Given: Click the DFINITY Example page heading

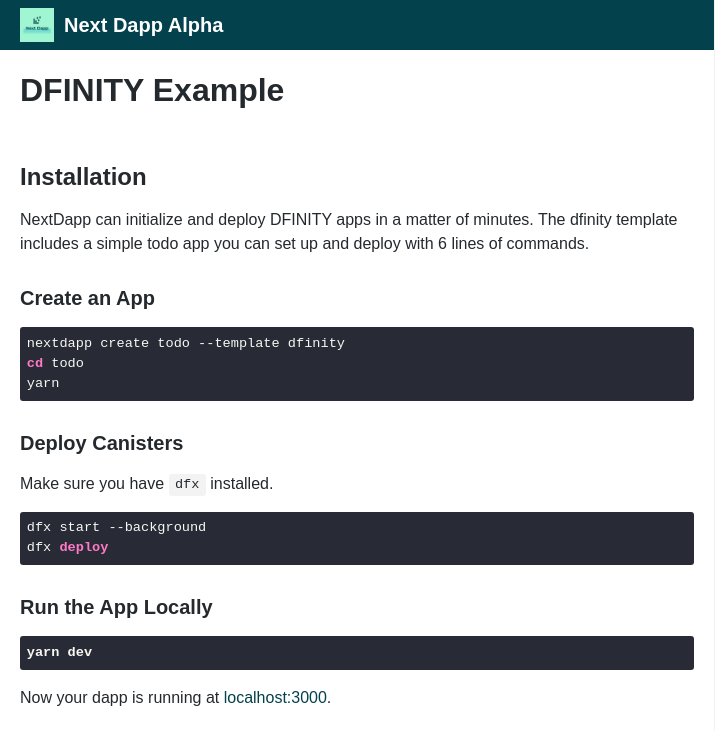Looking at the screenshot, I should pyautogui.click(x=152, y=90).
